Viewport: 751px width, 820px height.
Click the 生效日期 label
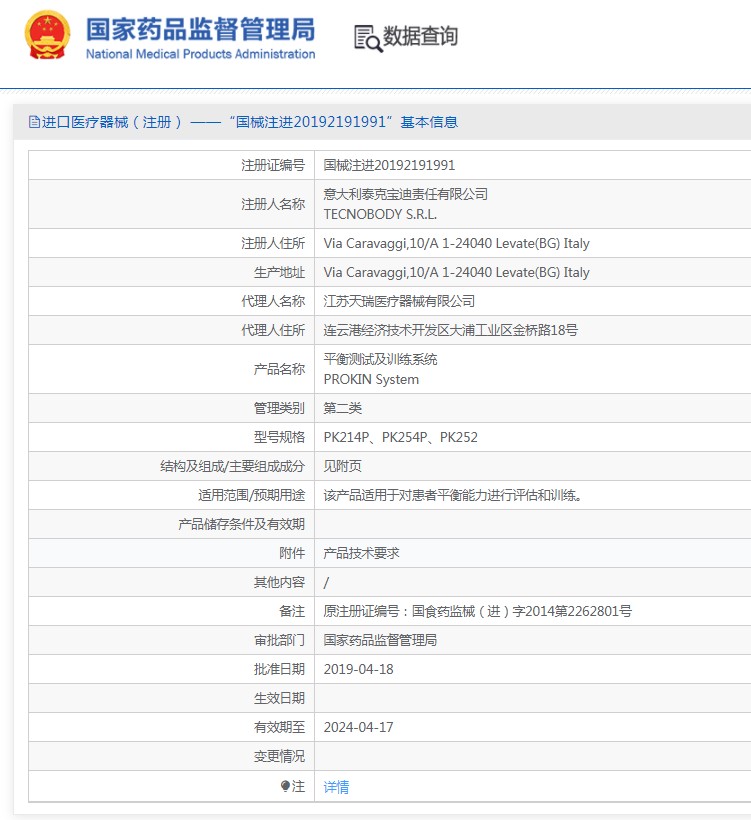point(279,698)
